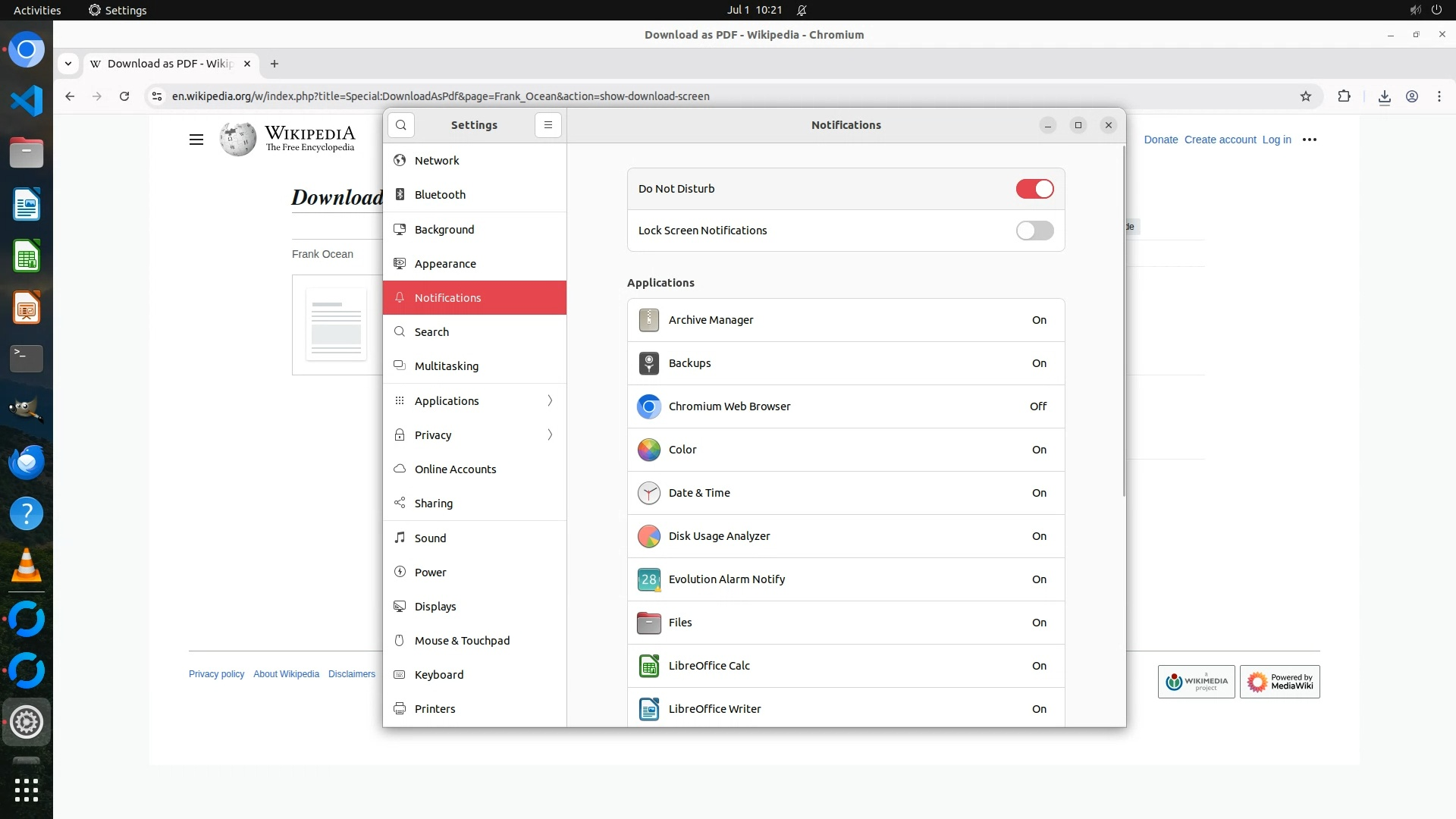The height and width of the screenshot is (819, 1456).
Task: Click the Create account link
Action: click(1220, 140)
